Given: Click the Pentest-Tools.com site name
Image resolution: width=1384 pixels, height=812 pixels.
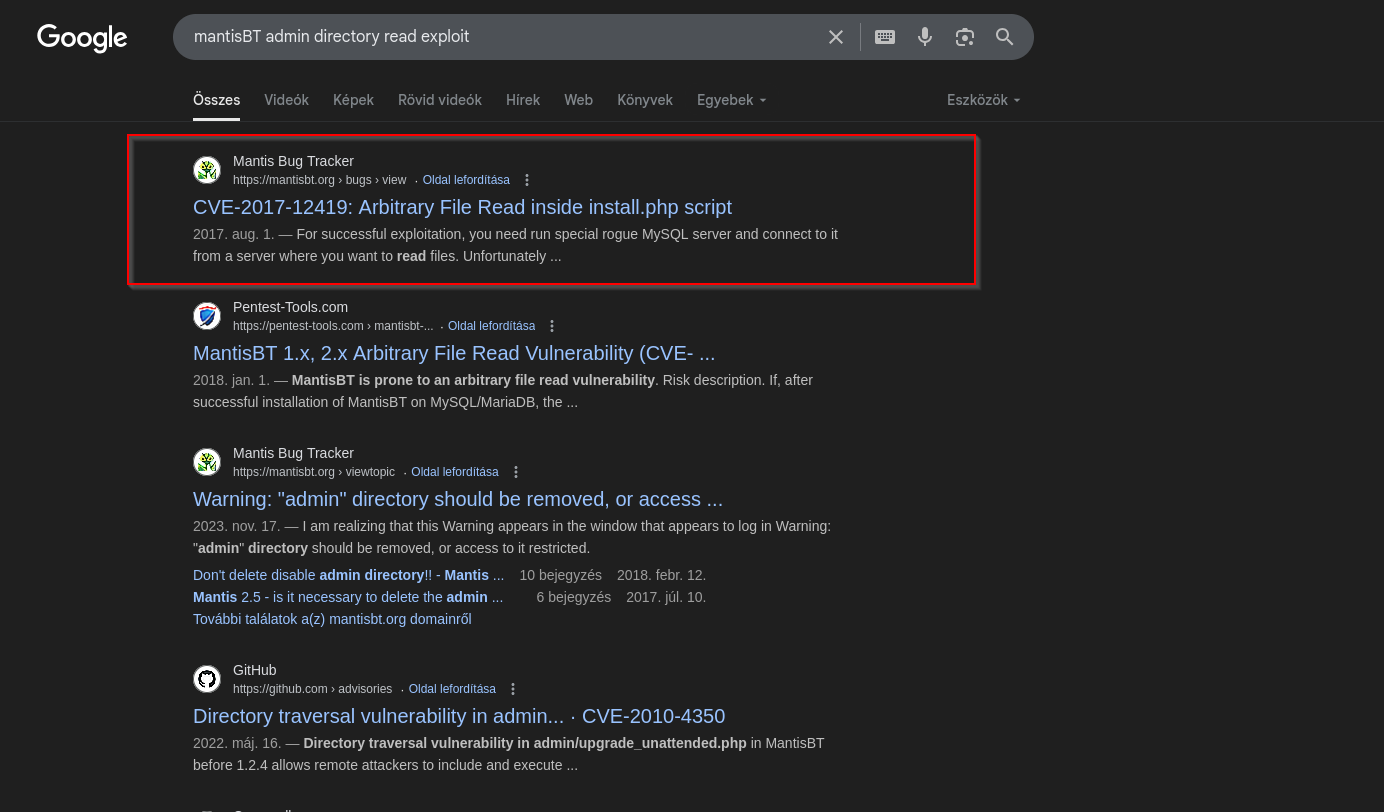Looking at the screenshot, I should pos(290,307).
